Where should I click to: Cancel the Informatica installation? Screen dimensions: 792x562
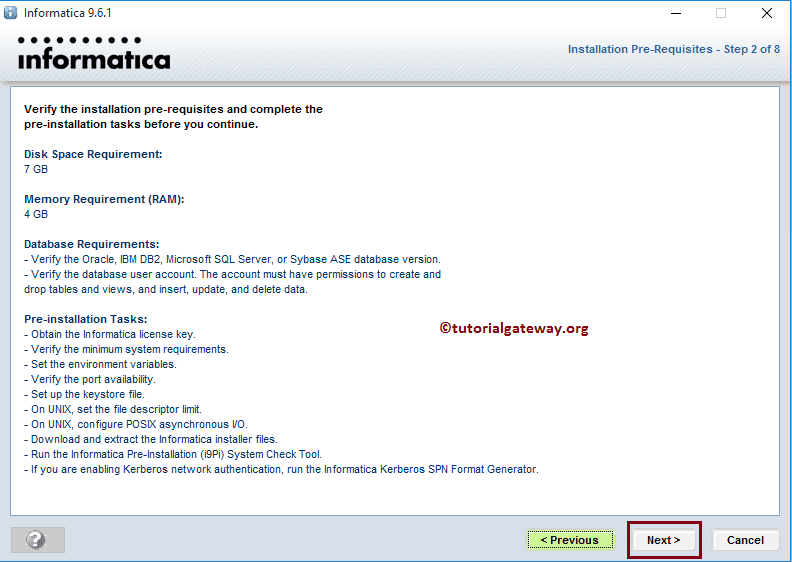click(745, 540)
